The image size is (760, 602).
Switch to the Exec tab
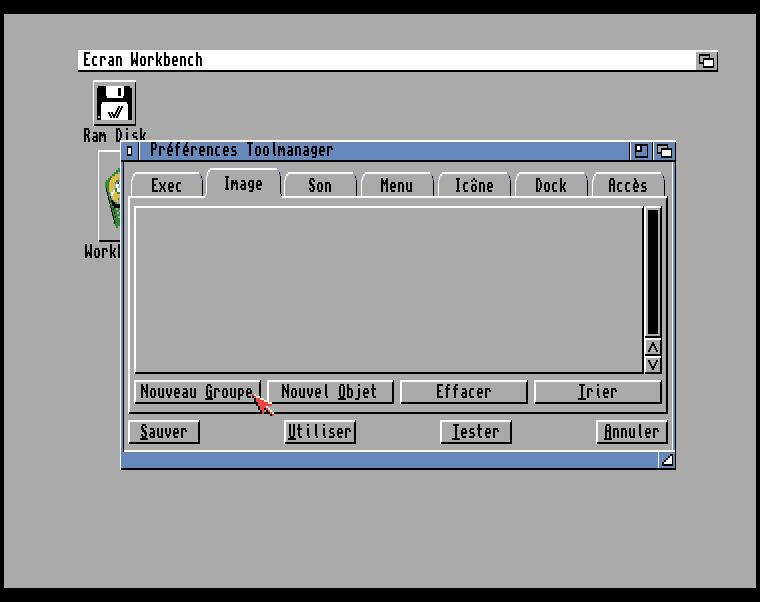click(166, 186)
